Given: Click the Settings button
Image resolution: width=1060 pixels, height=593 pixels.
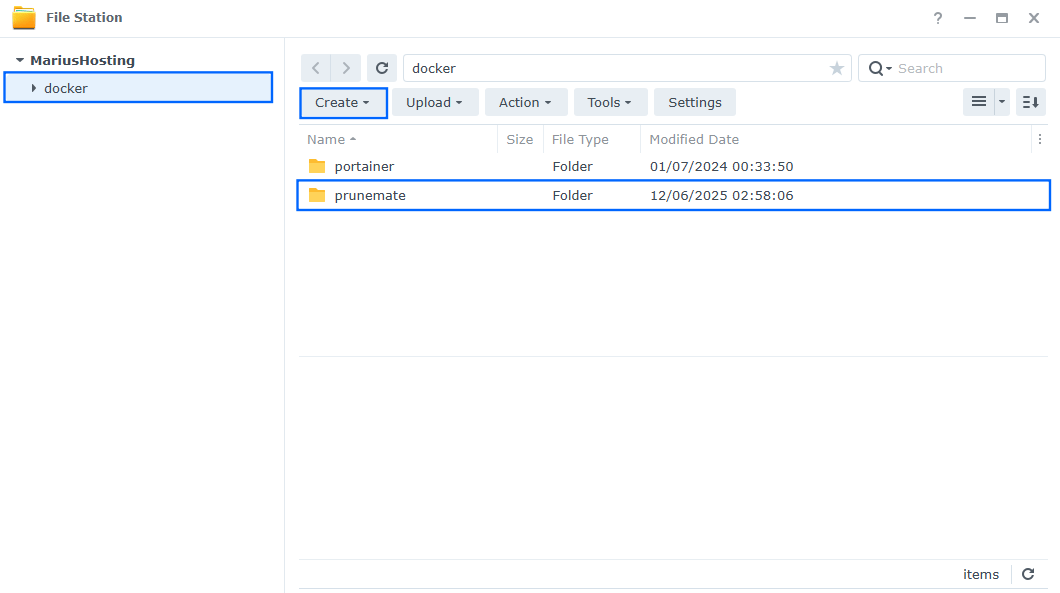Looking at the screenshot, I should point(694,102).
